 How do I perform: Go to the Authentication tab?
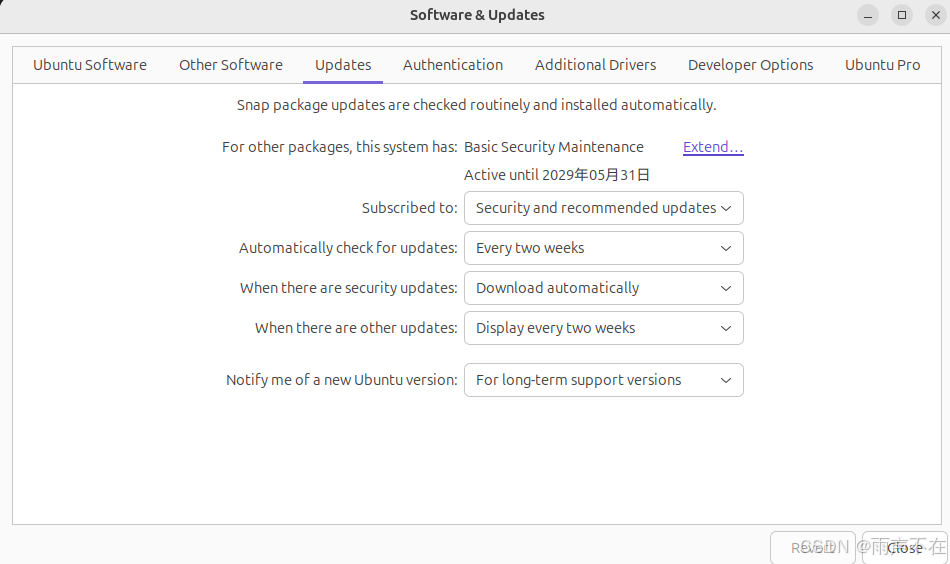[x=453, y=65]
